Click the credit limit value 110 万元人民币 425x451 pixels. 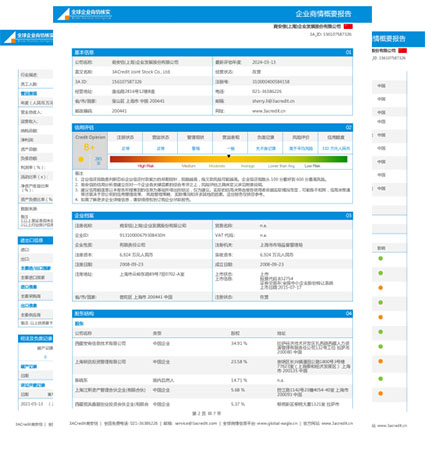coord(336,148)
